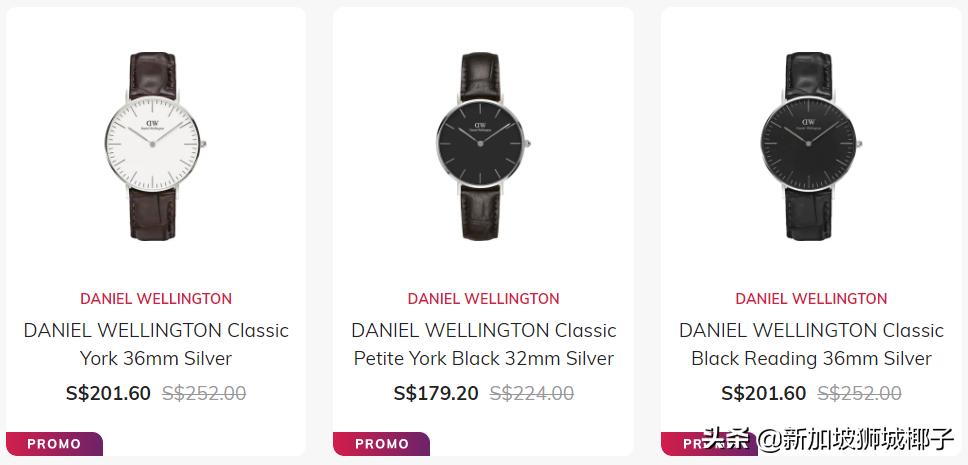Click the S$201.60 price on first card

(108, 393)
